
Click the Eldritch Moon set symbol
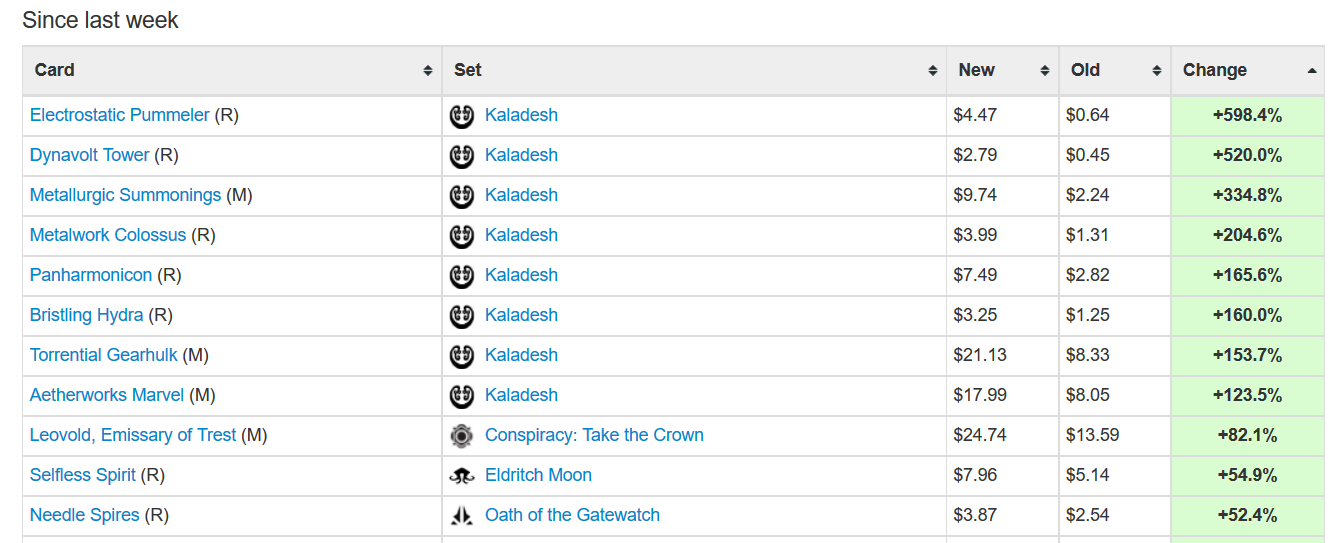pyautogui.click(x=461, y=475)
